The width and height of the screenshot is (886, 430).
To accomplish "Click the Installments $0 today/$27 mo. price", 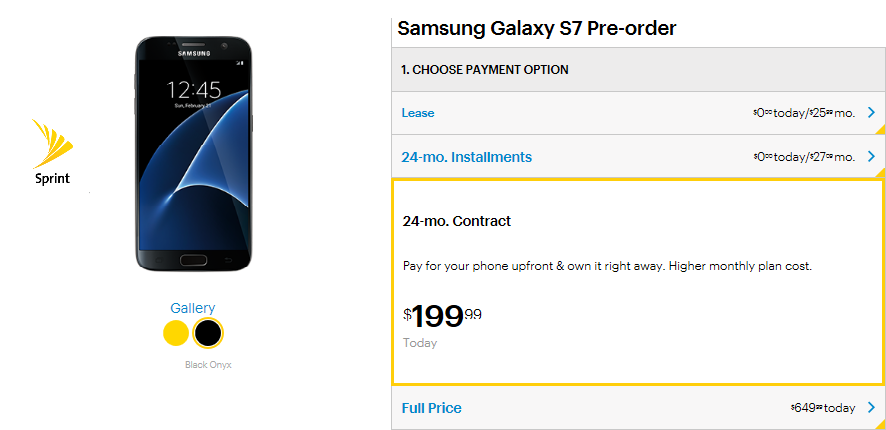I will [x=804, y=157].
